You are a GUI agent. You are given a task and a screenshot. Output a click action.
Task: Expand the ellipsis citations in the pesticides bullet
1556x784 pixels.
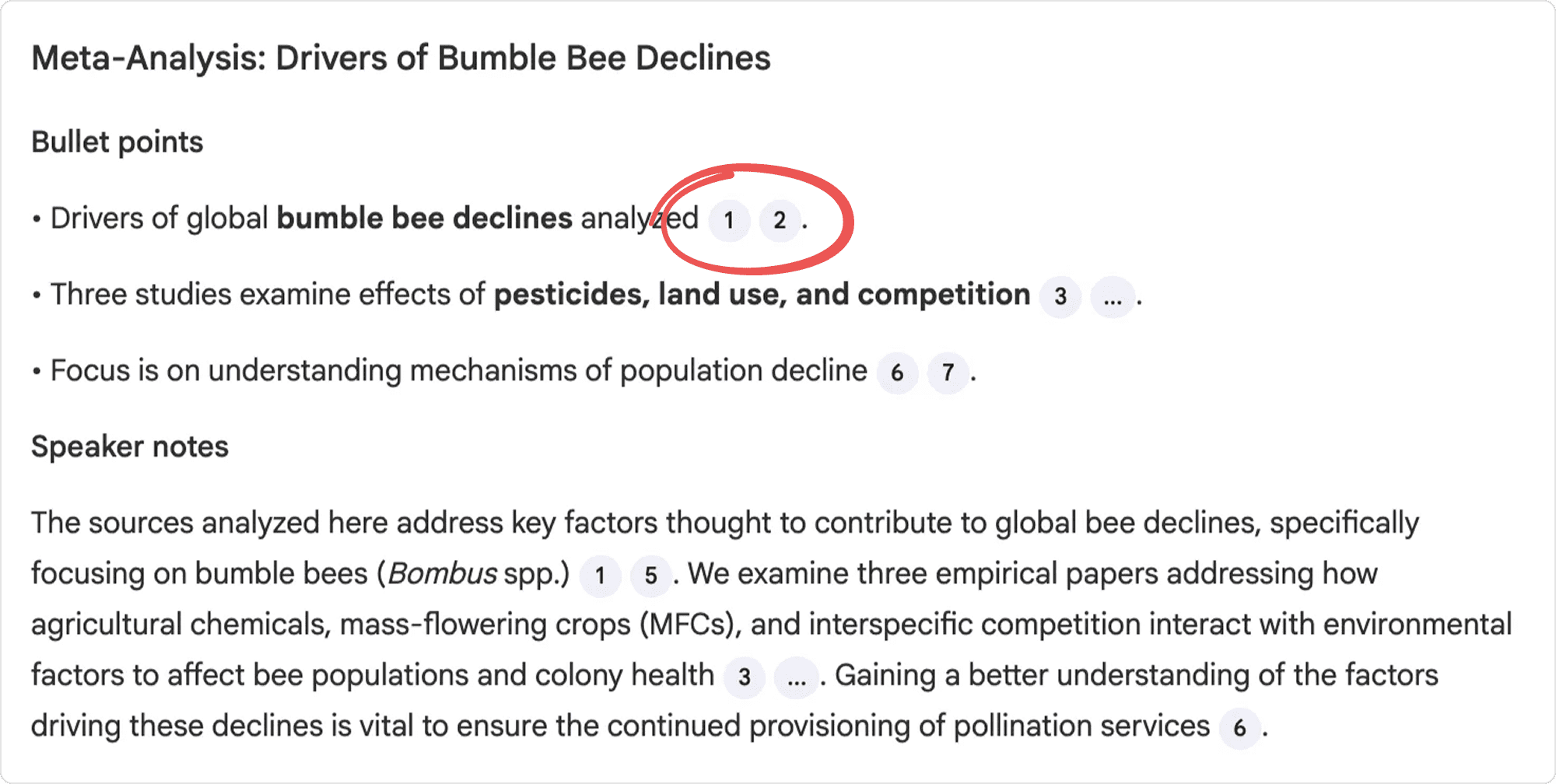coord(1113,296)
